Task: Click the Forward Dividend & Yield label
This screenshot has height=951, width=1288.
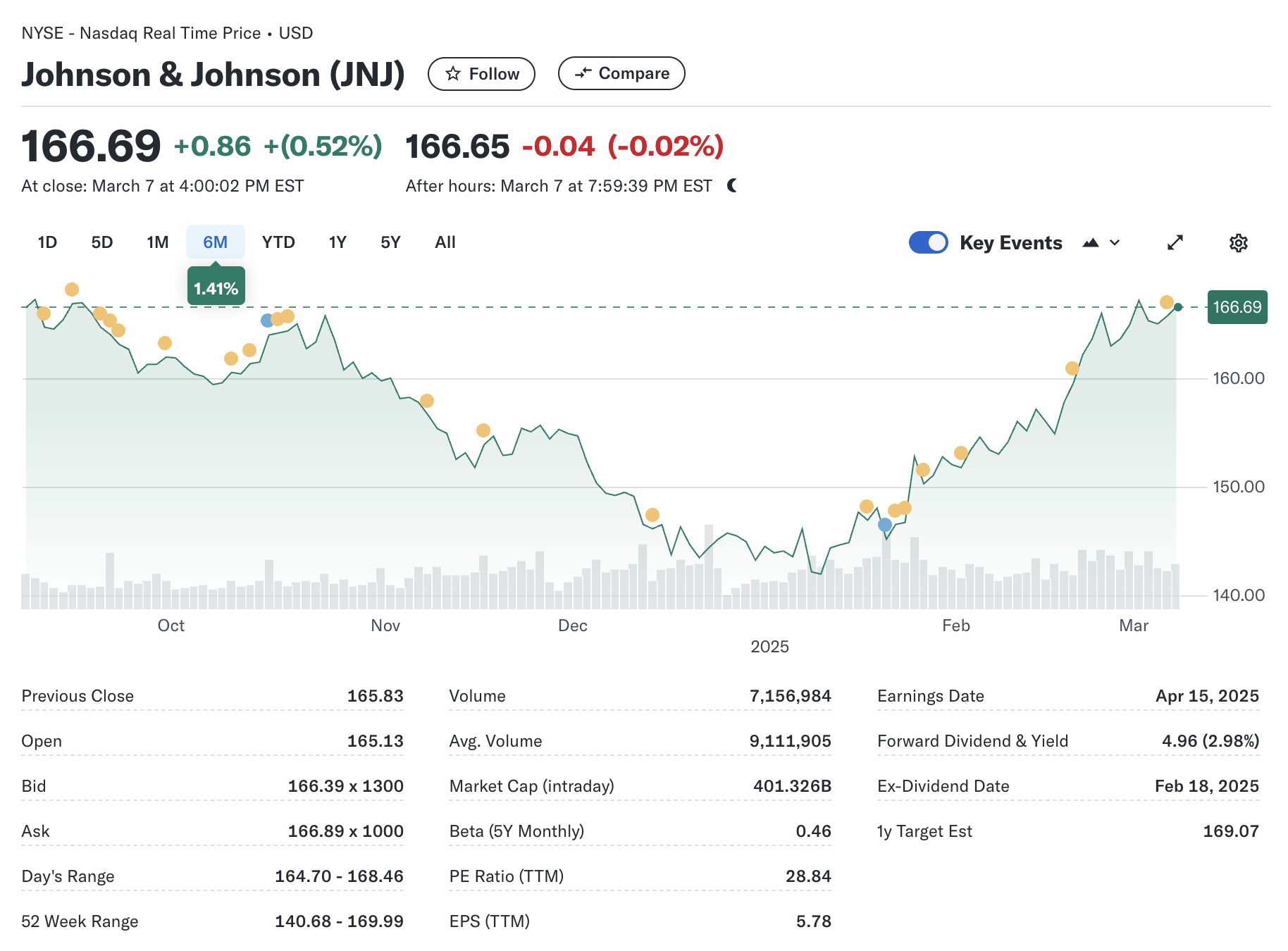Action: (x=973, y=741)
